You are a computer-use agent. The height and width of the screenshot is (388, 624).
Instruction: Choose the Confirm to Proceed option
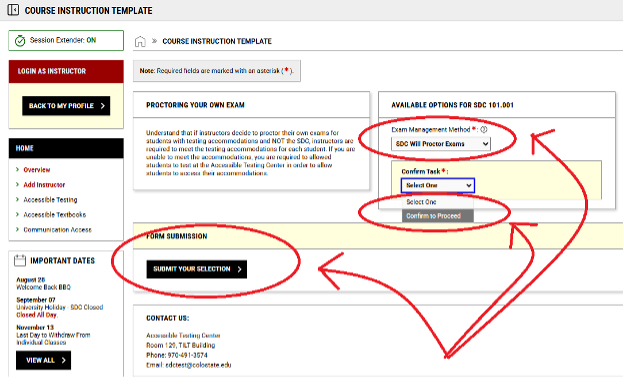pyautogui.click(x=438, y=216)
